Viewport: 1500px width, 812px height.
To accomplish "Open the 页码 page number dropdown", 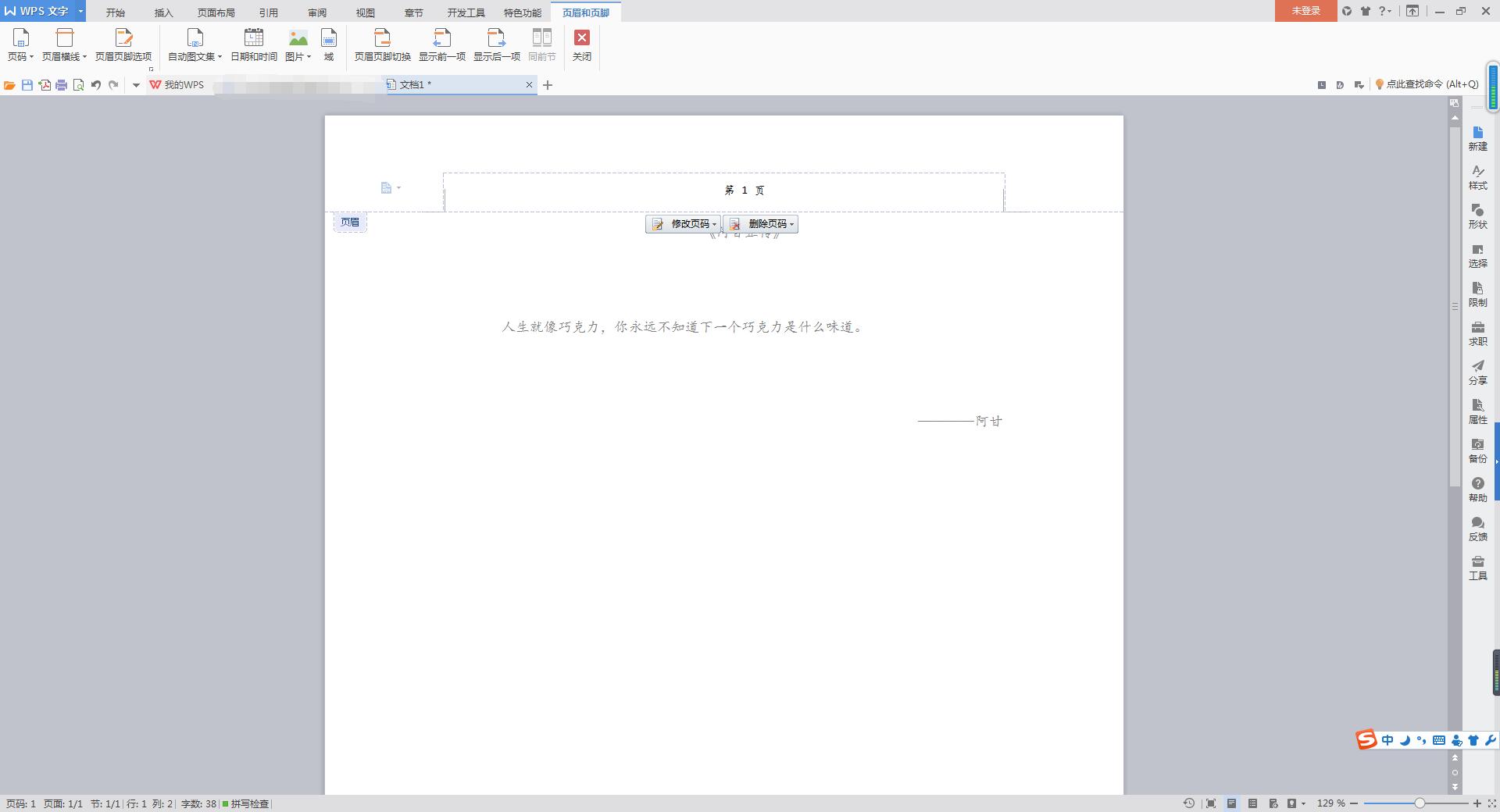I will tap(20, 45).
